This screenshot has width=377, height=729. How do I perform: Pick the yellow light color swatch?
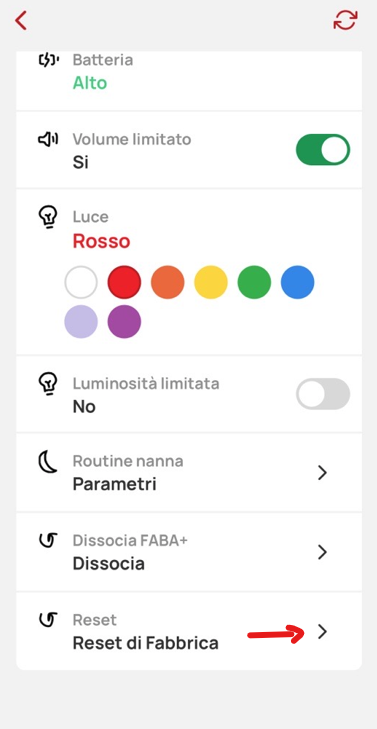(x=211, y=282)
